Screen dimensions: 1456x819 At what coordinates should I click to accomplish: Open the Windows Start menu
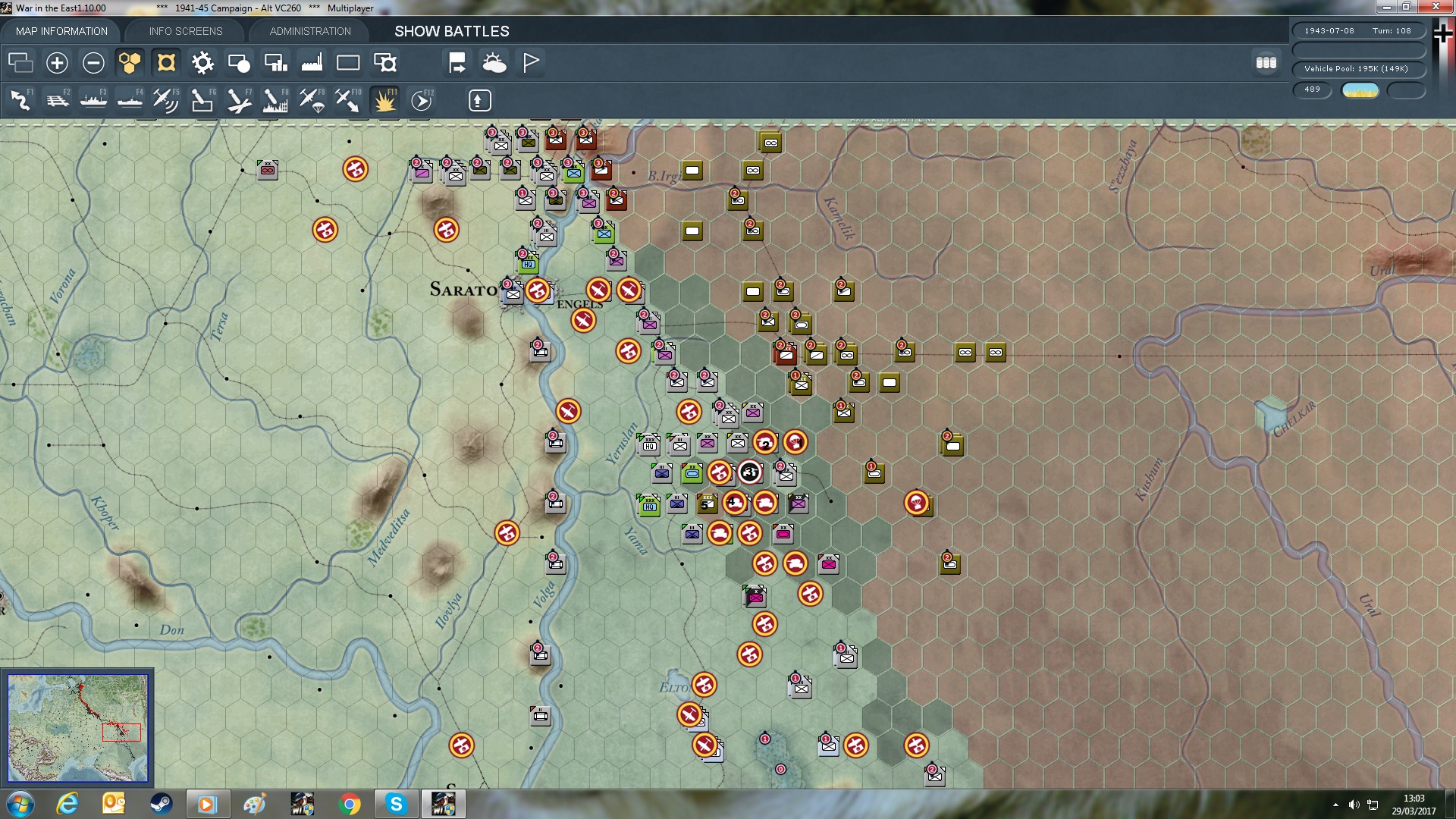pyautogui.click(x=20, y=804)
